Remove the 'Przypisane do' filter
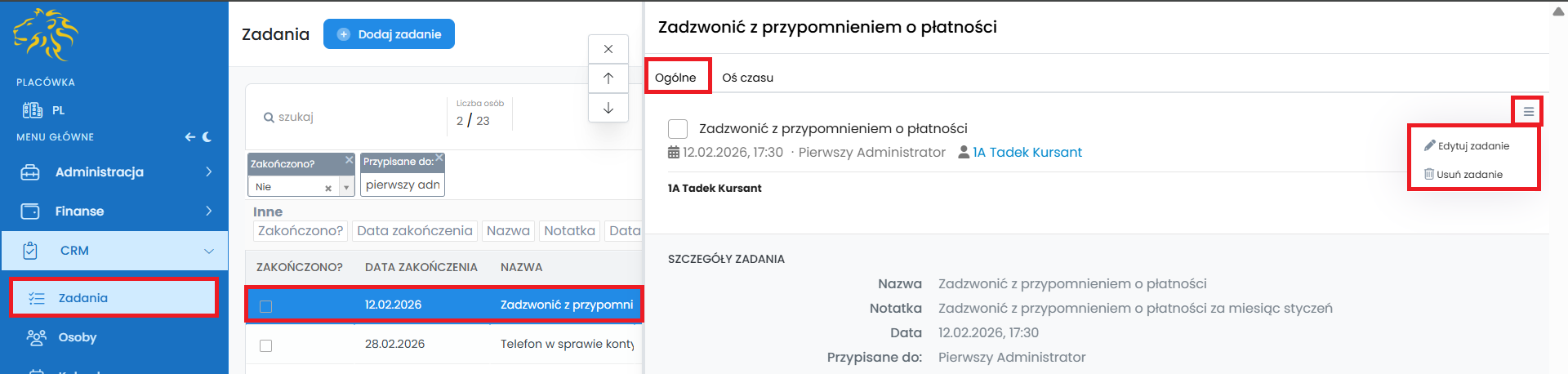Viewport: 1568px width, 374px height. tap(439, 158)
